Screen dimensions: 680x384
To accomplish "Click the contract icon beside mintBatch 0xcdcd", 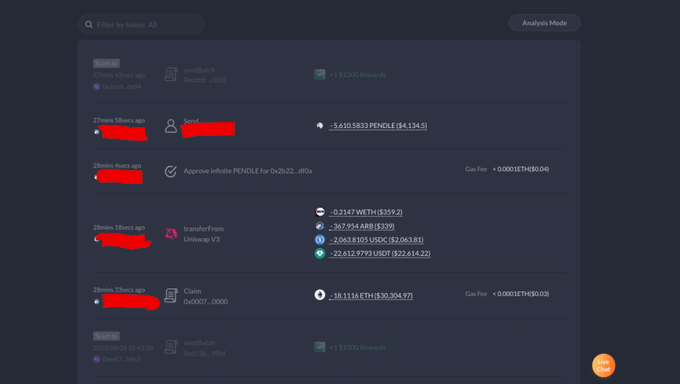I will 171,75.
